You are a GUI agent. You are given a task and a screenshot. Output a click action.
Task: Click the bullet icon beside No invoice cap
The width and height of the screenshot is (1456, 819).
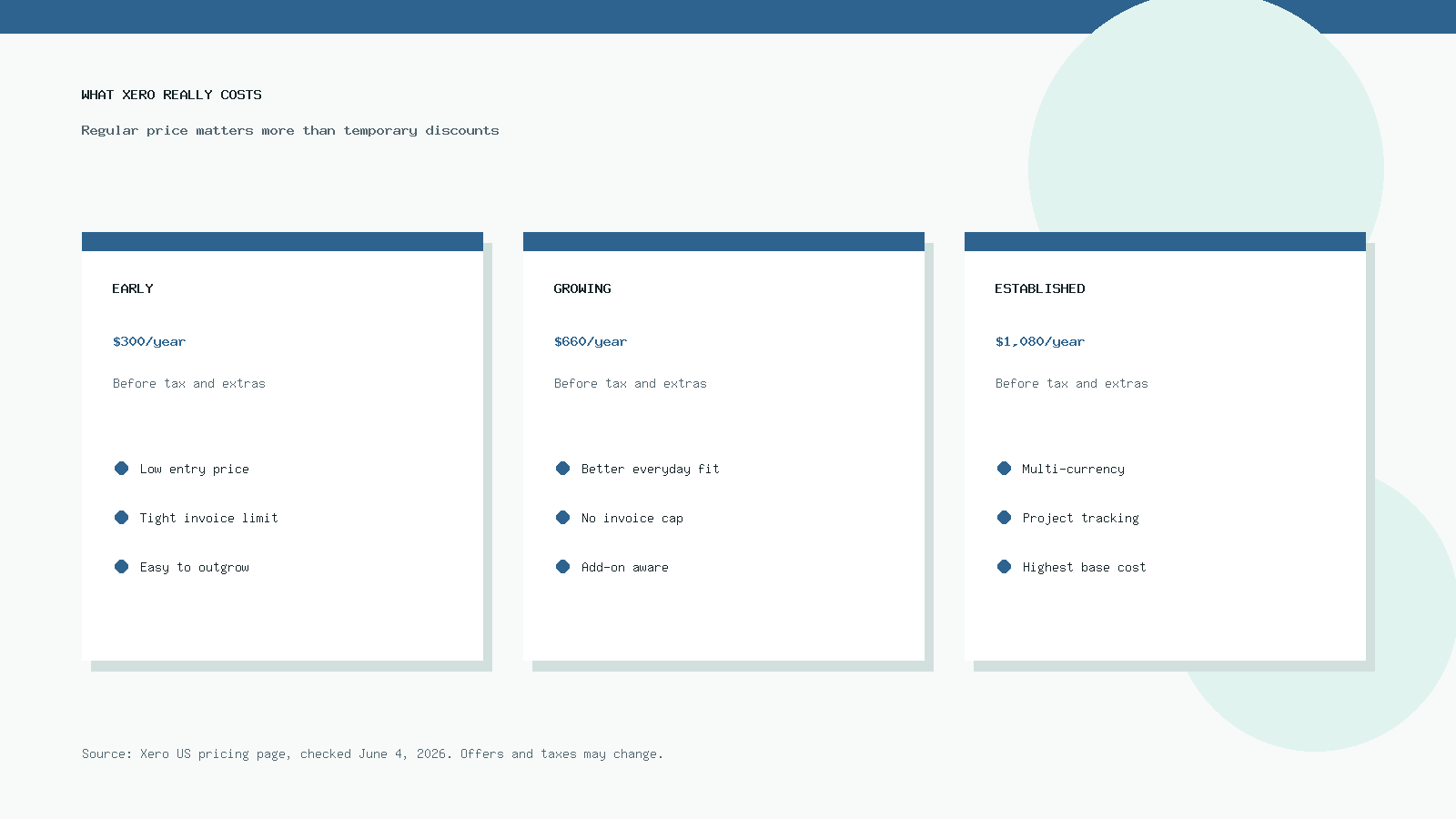pyautogui.click(x=562, y=518)
